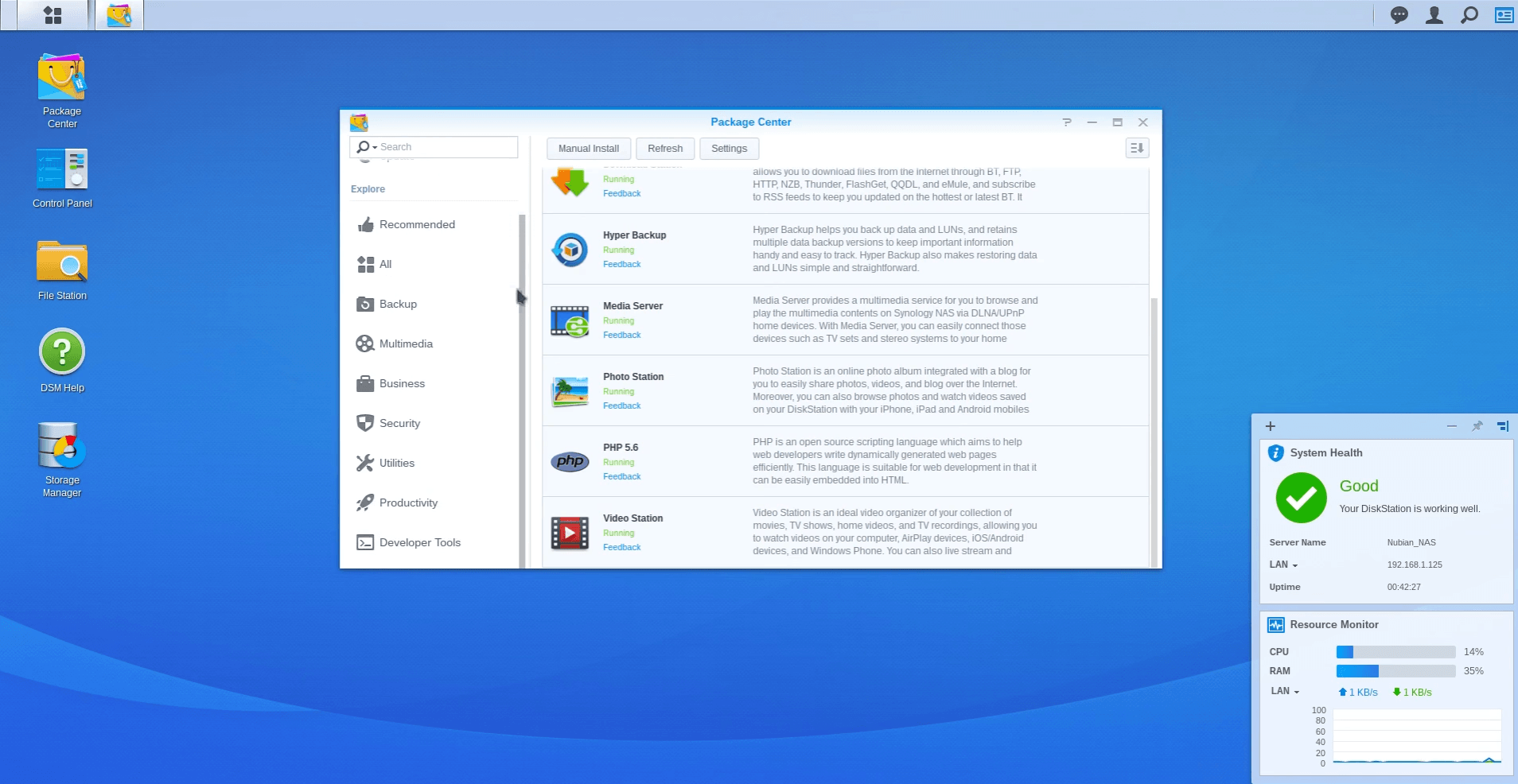Open the notifications speech bubble icon

click(1399, 15)
